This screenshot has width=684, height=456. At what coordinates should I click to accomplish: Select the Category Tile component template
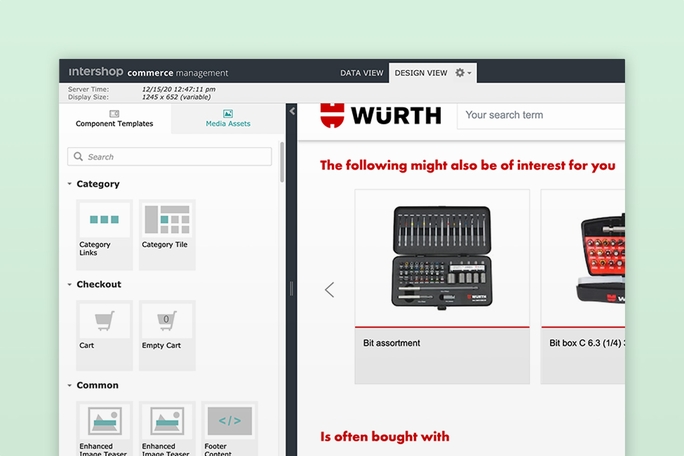[x=167, y=235]
